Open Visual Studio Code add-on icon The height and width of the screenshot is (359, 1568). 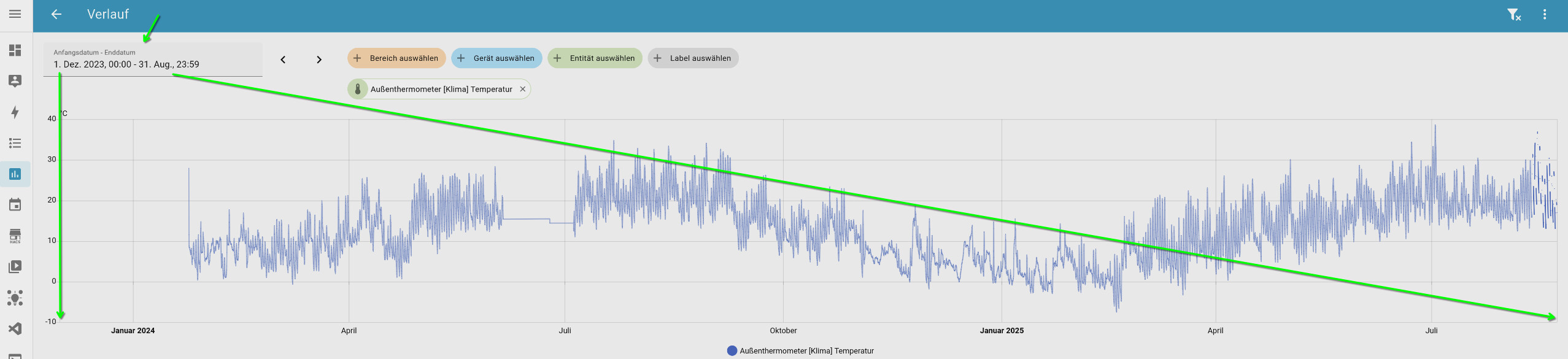pyautogui.click(x=15, y=329)
